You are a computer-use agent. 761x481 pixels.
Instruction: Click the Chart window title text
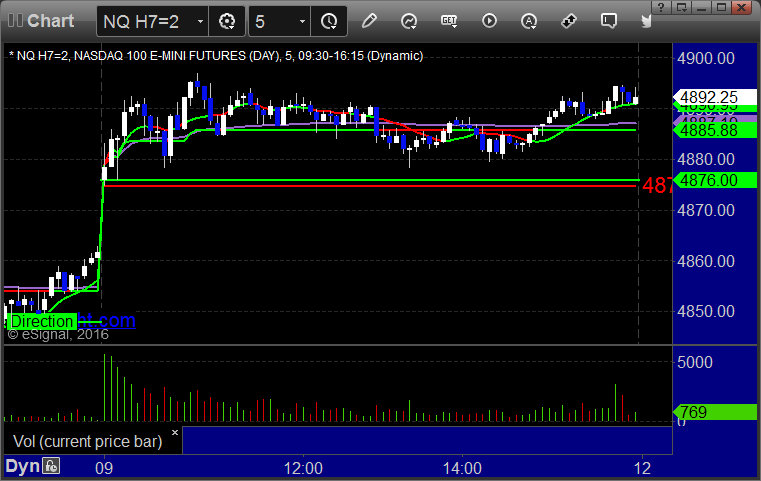click(50, 21)
